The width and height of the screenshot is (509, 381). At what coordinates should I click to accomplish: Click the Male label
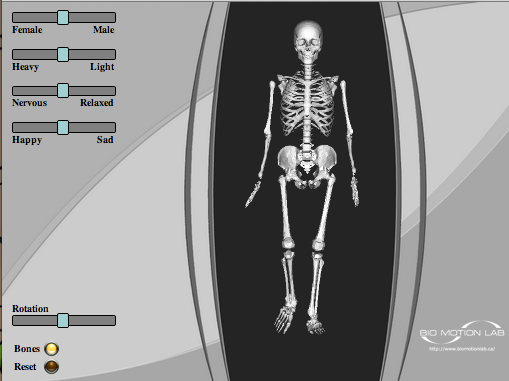click(x=104, y=30)
